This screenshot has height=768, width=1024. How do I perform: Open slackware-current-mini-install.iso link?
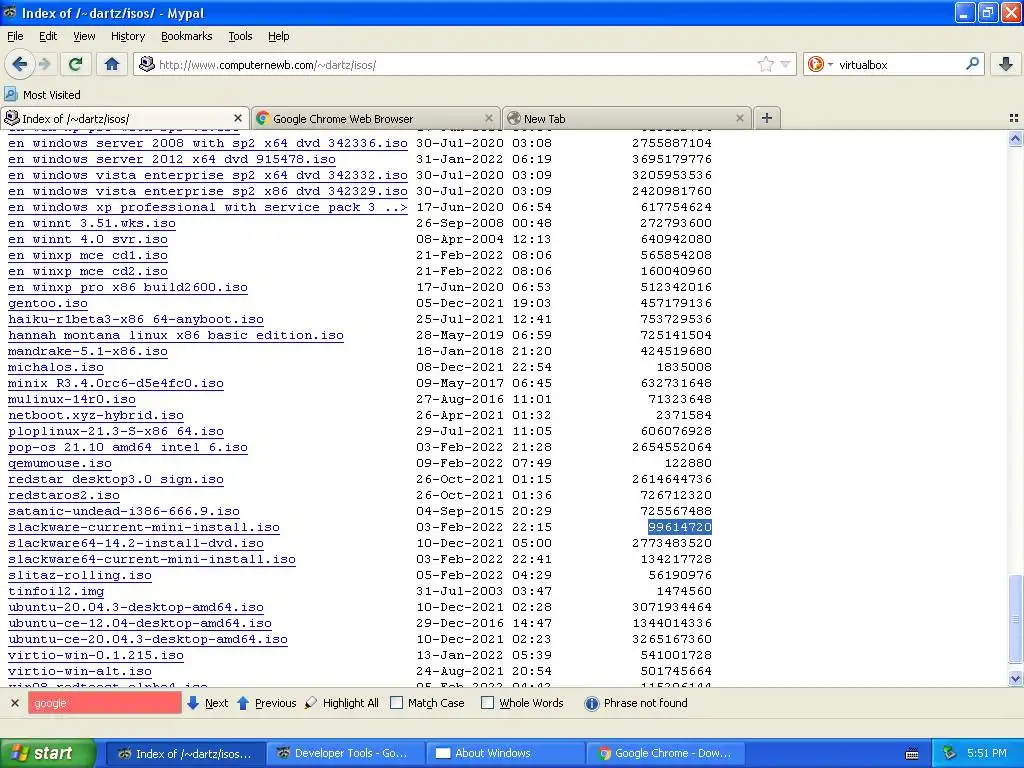[x=144, y=527]
